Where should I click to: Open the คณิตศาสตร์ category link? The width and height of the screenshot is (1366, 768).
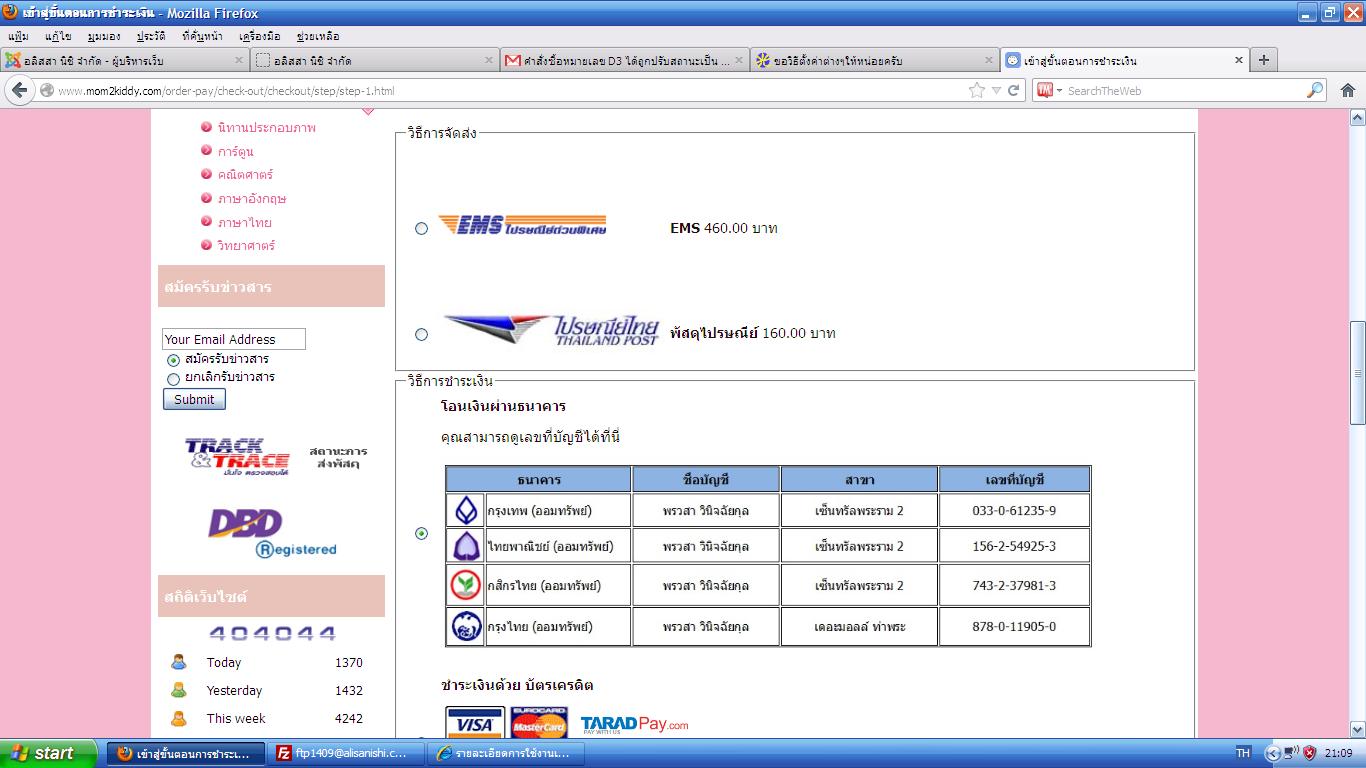click(245, 174)
